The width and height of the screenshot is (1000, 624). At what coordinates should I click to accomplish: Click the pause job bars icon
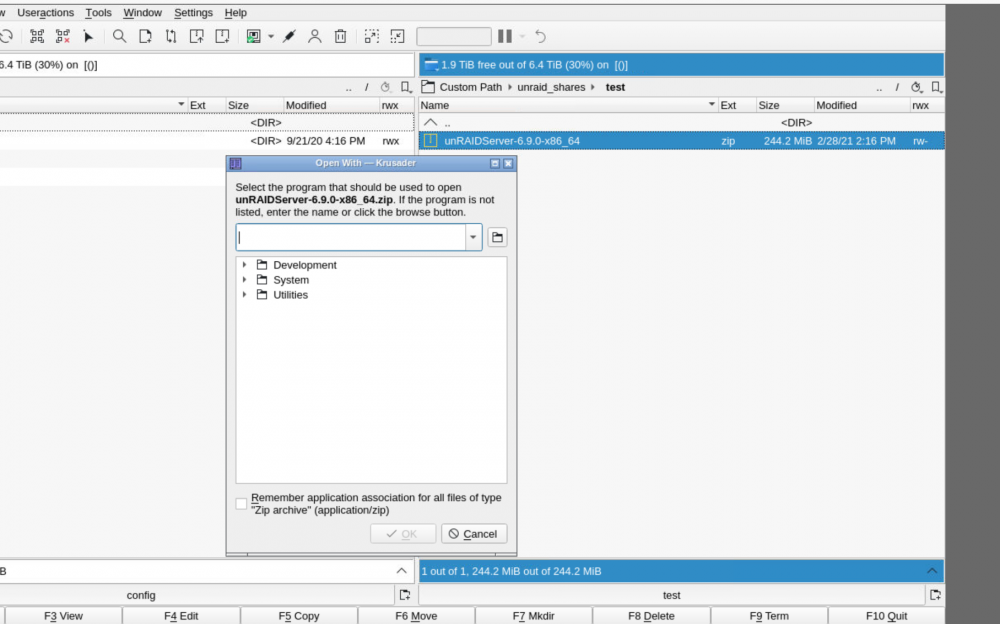pos(505,36)
